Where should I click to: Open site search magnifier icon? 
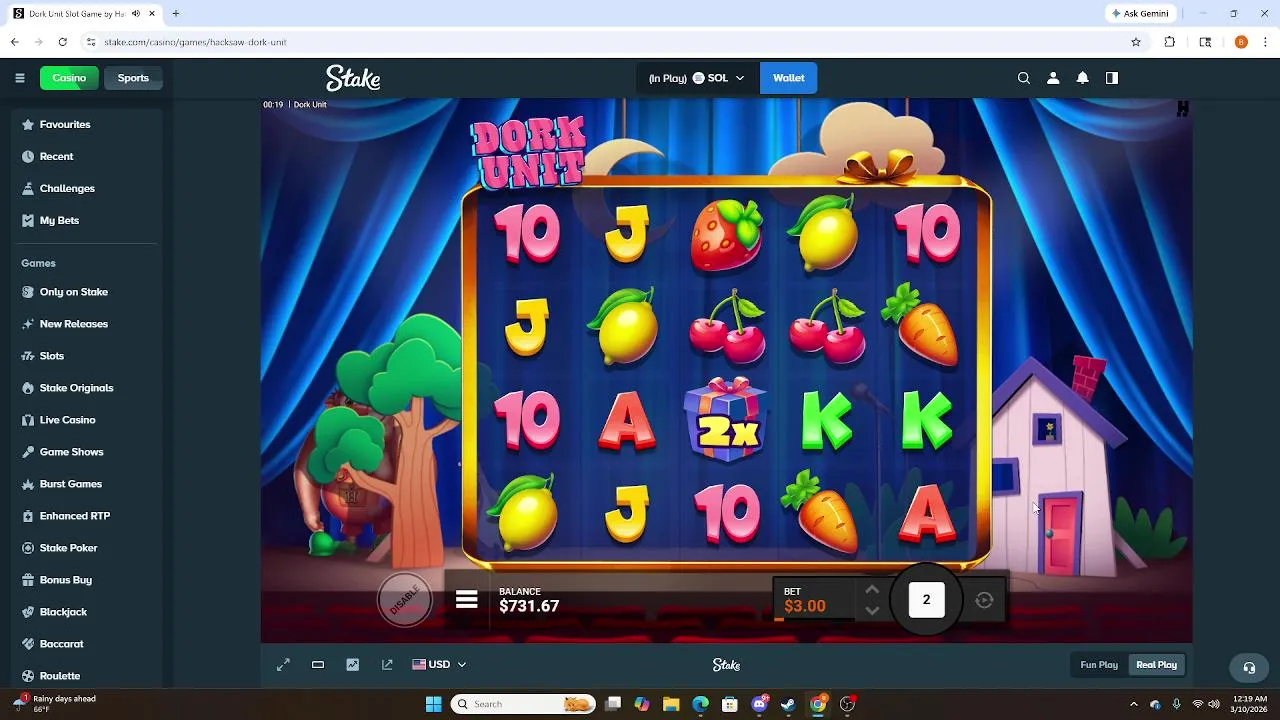click(1023, 78)
